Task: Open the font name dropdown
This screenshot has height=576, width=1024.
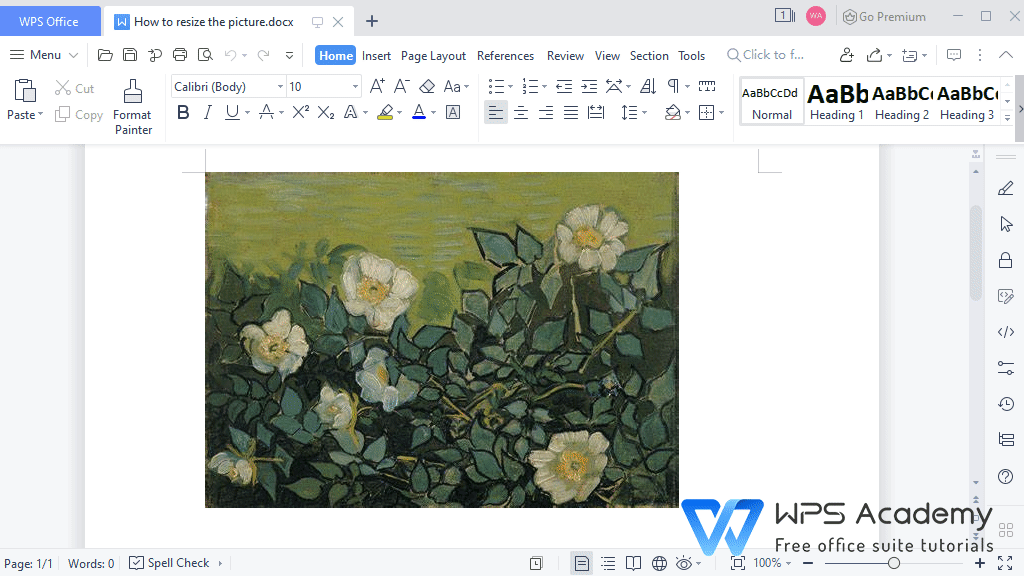Action: pyautogui.click(x=280, y=86)
